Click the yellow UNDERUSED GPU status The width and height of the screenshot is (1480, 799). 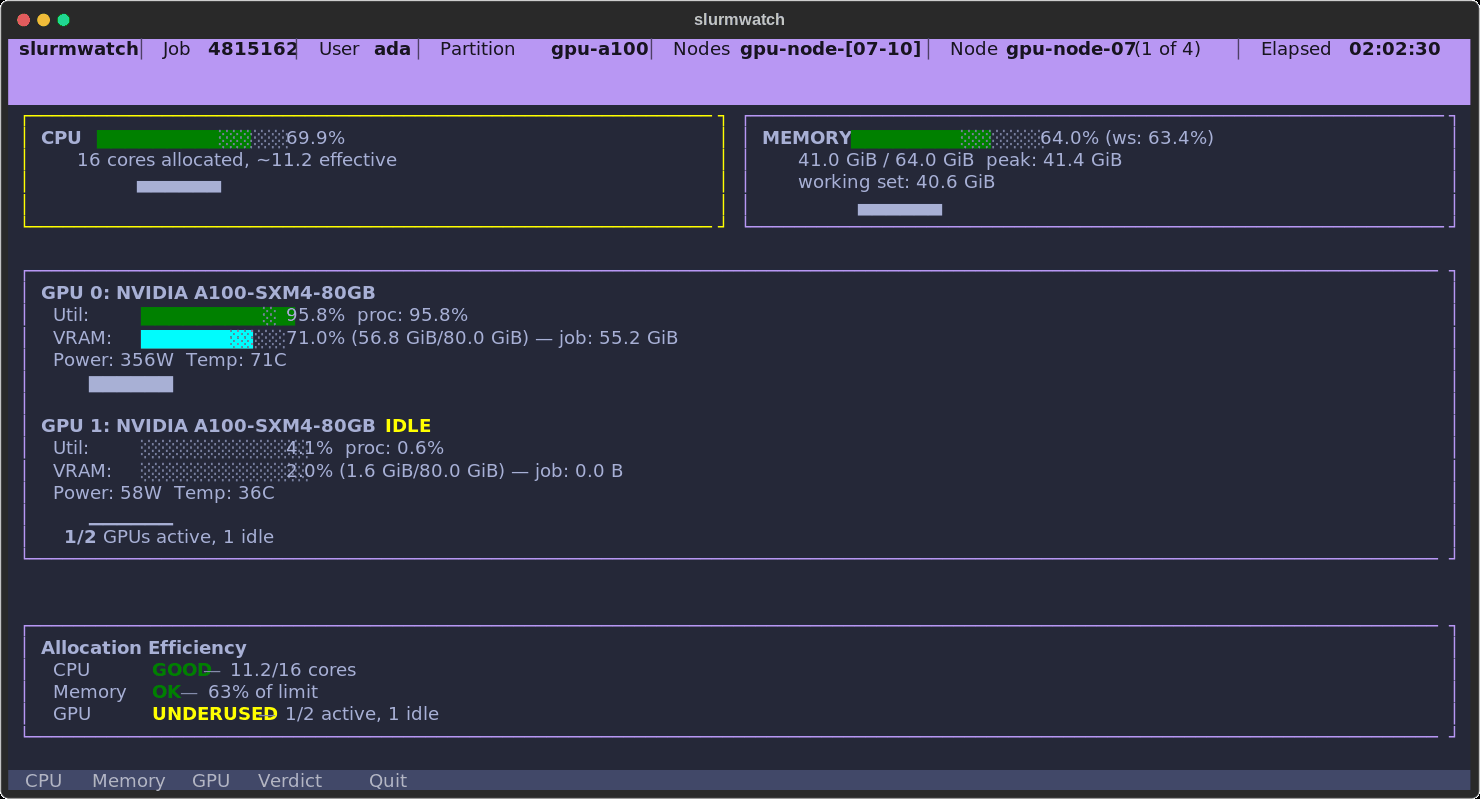(x=214, y=714)
